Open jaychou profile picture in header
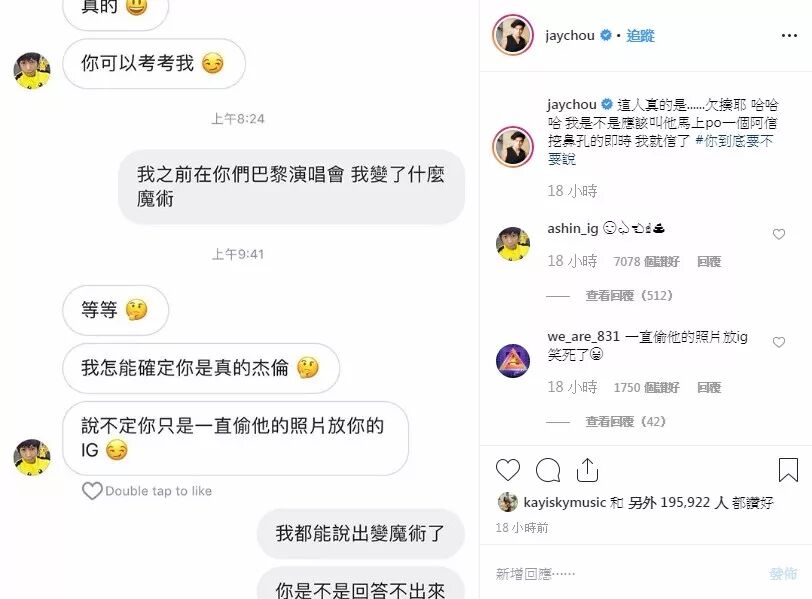Image resolution: width=812 pixels, height=599 pixels. [513, 35]
